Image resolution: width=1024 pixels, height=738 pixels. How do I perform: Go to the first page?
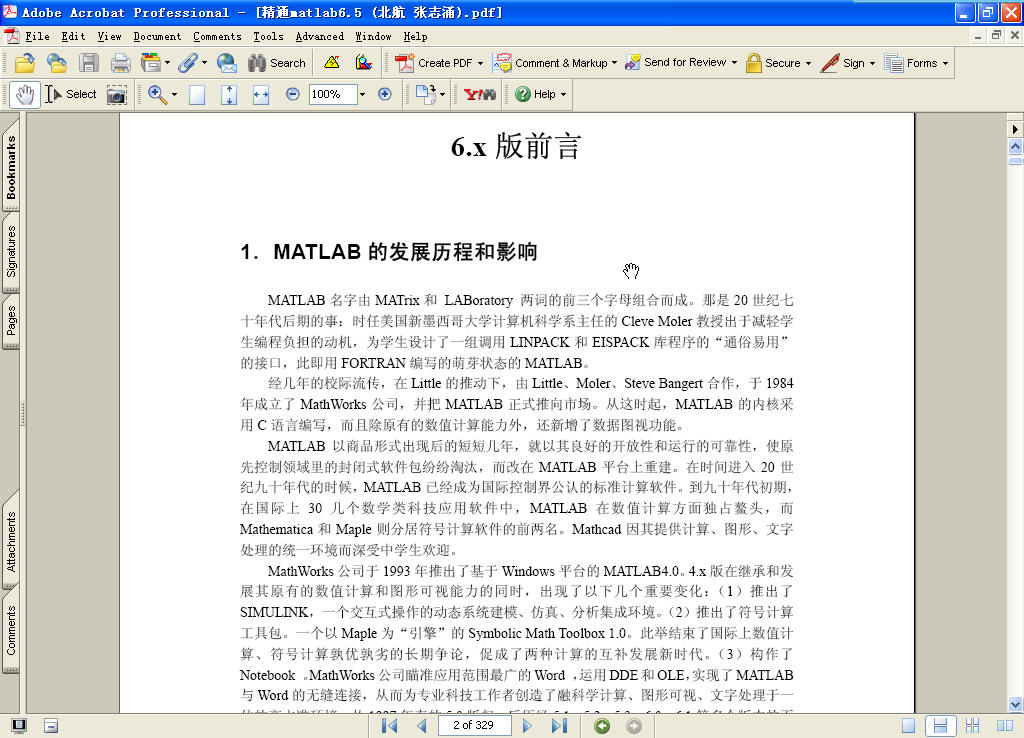tap(390, 726)
